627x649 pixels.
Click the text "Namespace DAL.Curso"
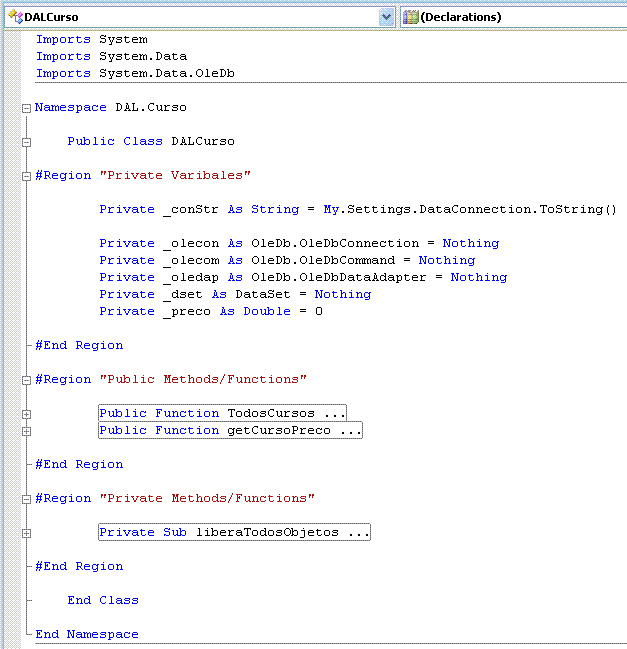point(111,107)
